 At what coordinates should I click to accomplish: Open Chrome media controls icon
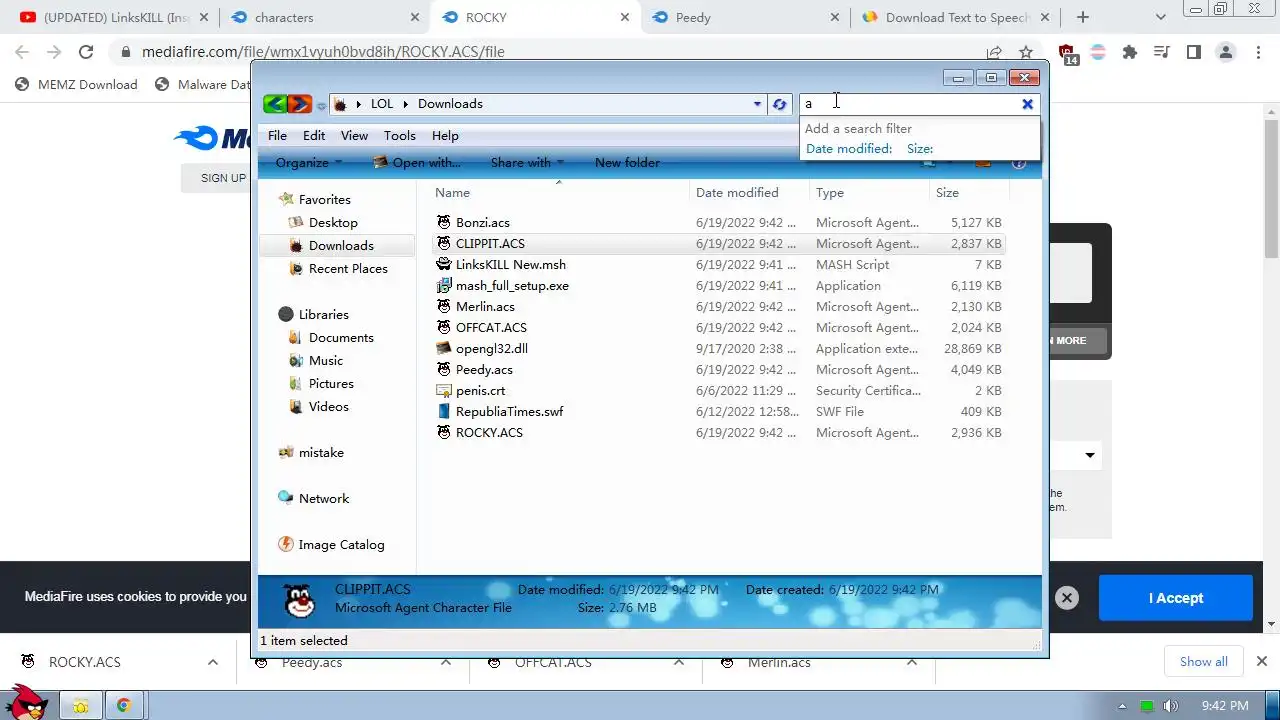1161,52
